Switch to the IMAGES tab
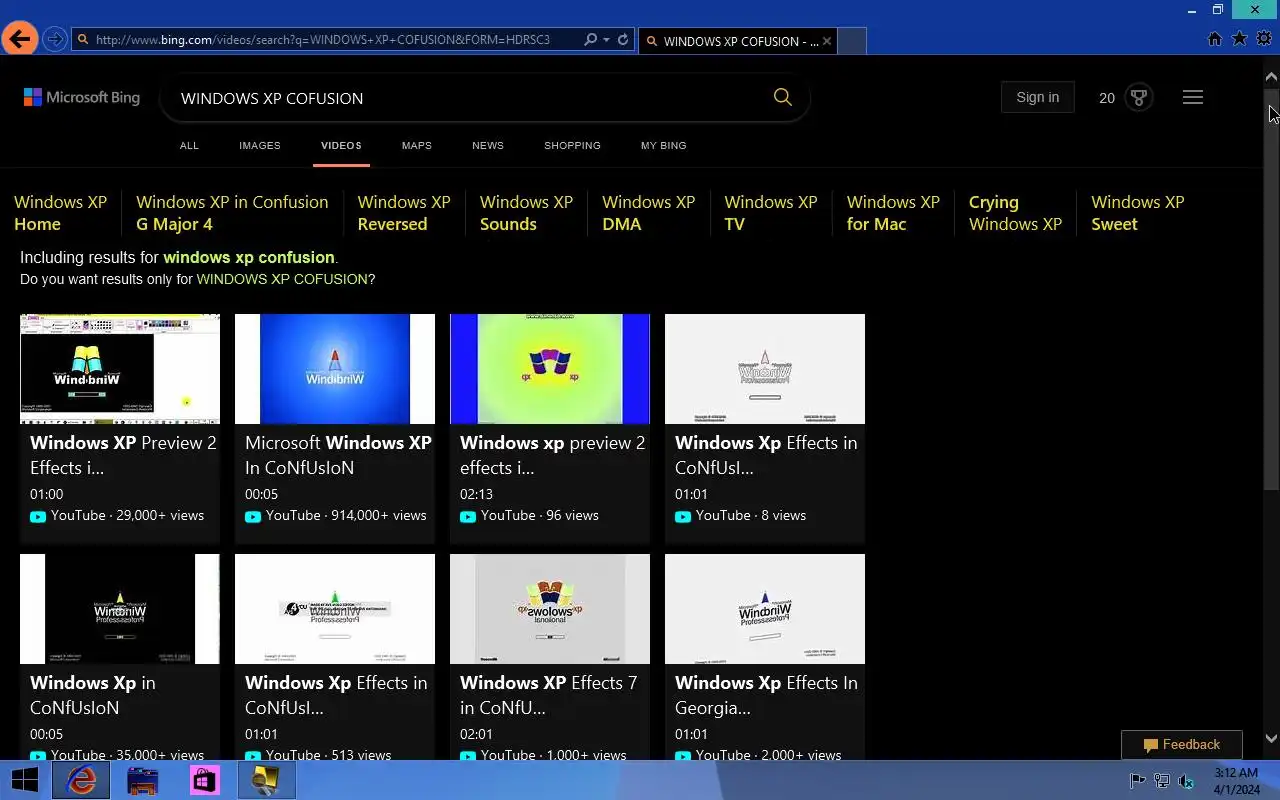1280x800 pixels. (x=260, y=146)
